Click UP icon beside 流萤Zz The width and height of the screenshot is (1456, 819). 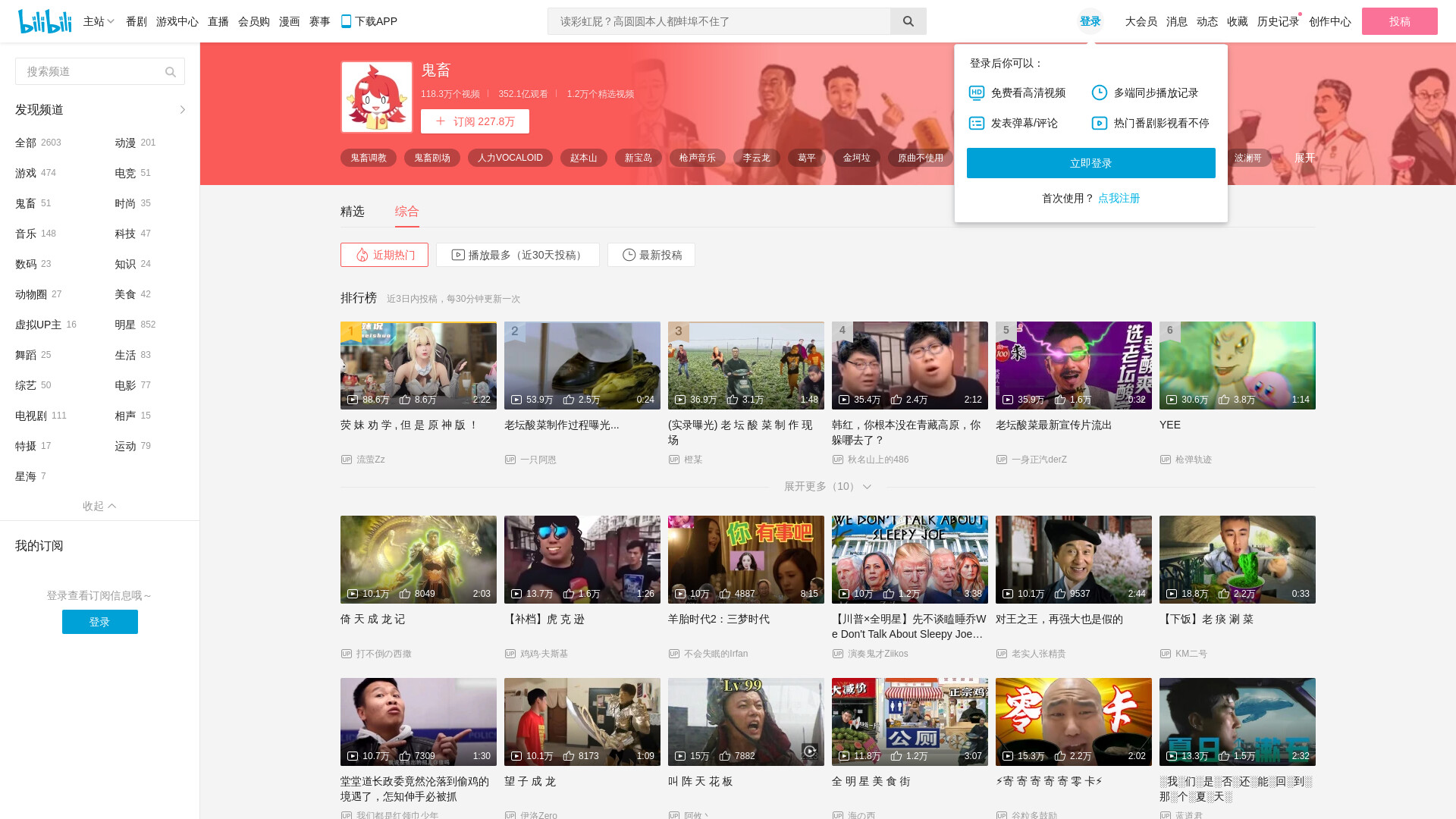(347, 460)
